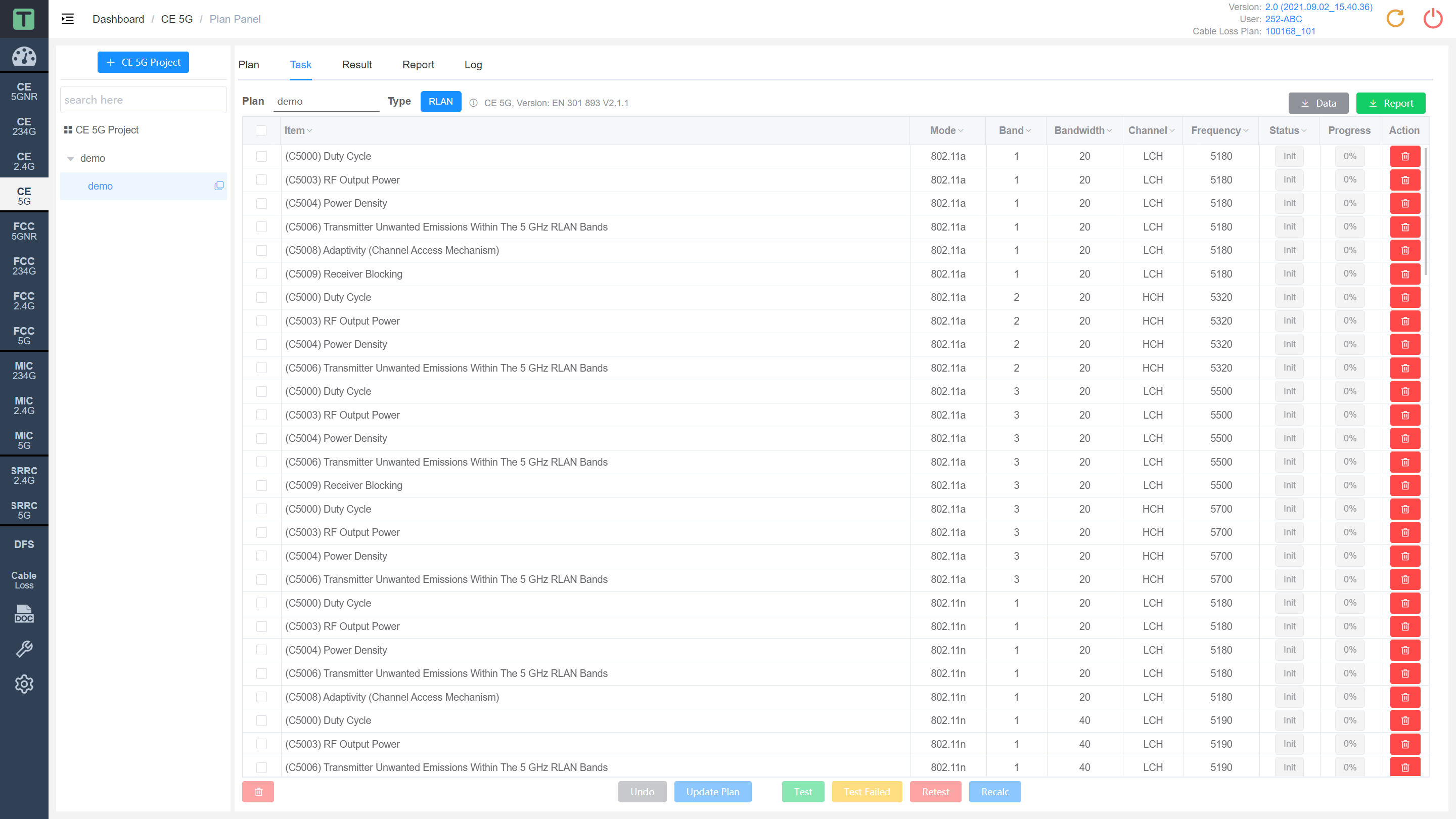Open the Item column filter dropdown
1456x819 pixels.
tap(310, 130)
